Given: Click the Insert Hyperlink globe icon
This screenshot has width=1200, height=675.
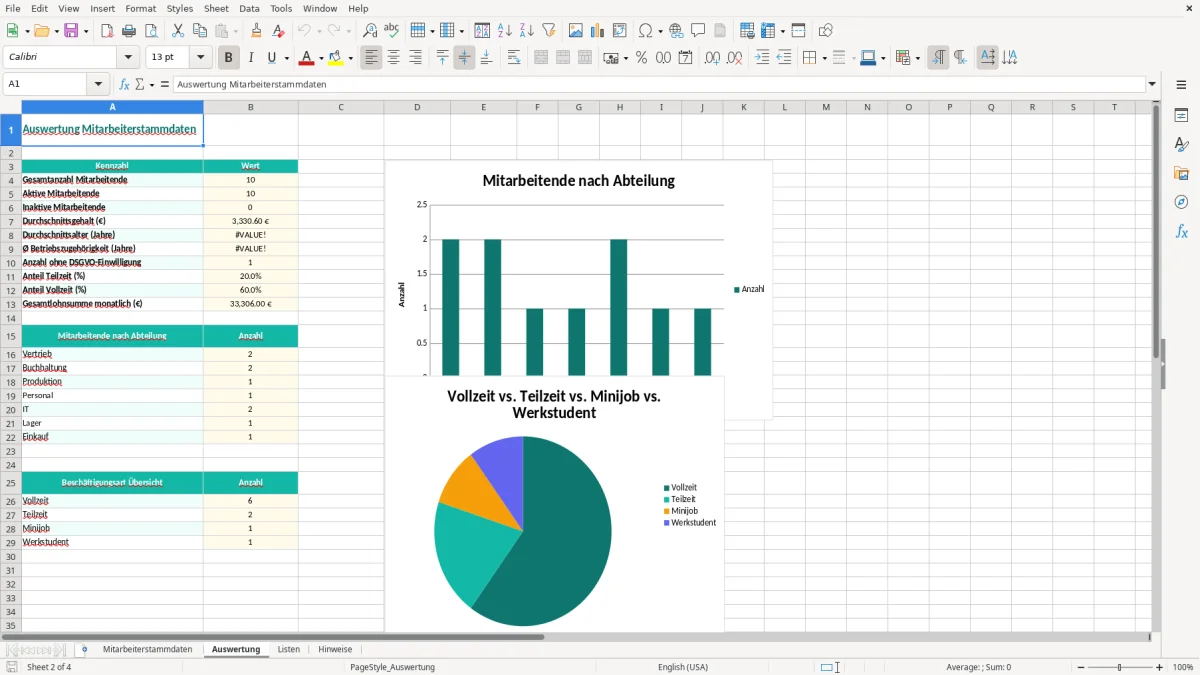Looking at the screenshot, I should (x=676, y=31).
